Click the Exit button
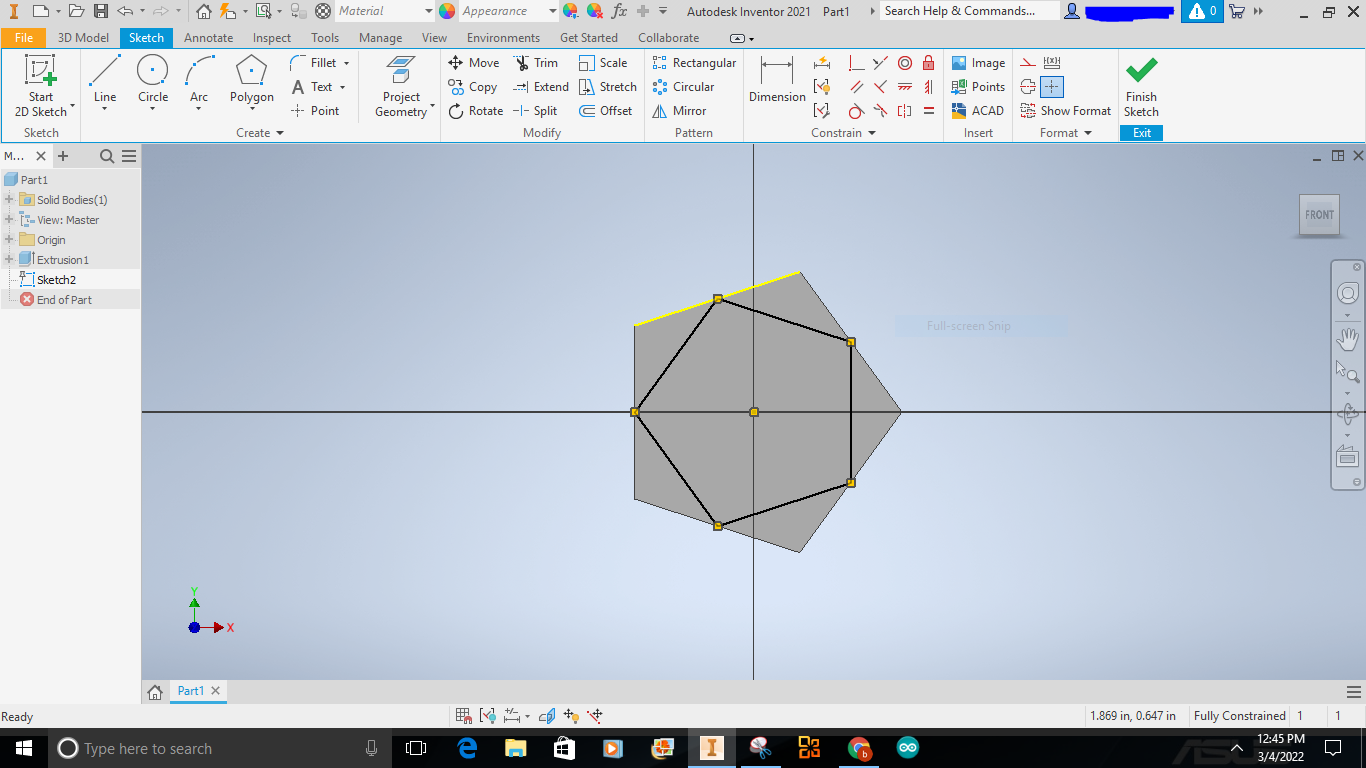The width and height of the screenshot is (1366, 768). pyautogui.click(x=1141, y=133)
